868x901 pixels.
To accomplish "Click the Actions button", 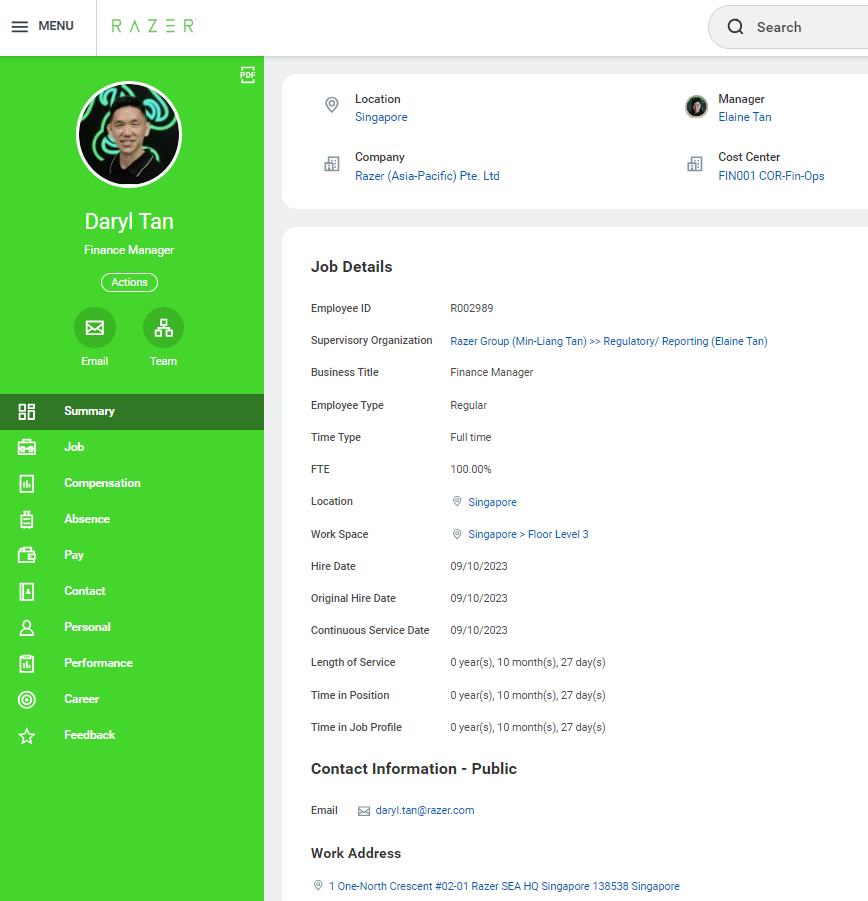I will point(129,282).
